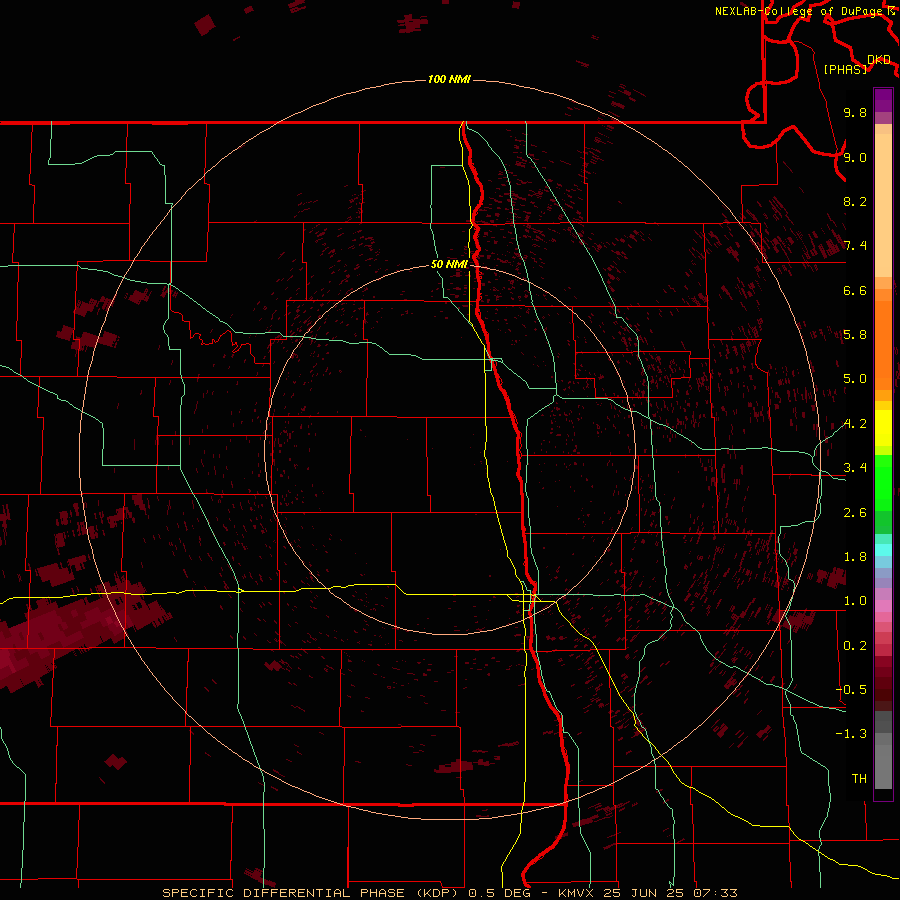Viewport: 900px width, 900px height.
Task: Select the light peach segment beside 8.2
Action: pyautogui.click(x=883, y=205)
